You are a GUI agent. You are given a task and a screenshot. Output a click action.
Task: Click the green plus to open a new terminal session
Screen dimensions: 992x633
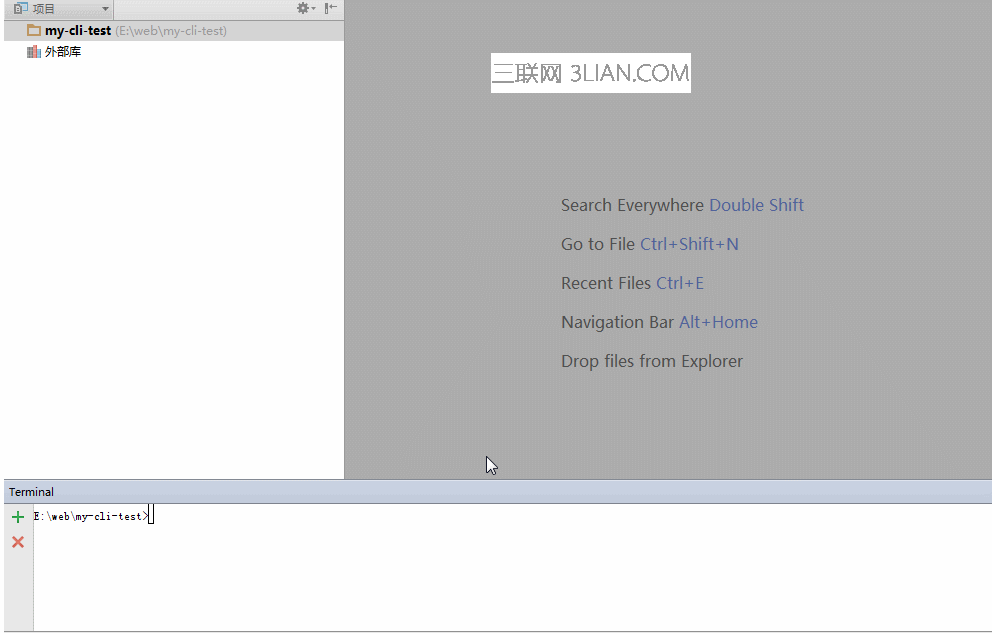tap(17, 517)
